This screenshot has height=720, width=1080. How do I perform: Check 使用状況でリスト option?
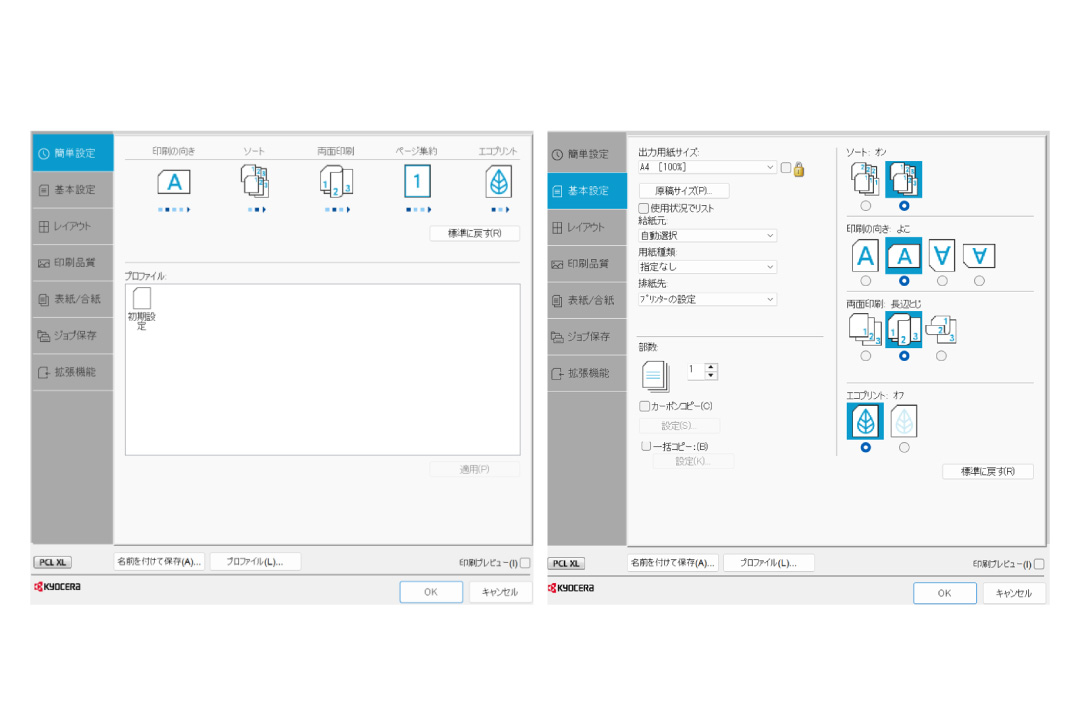pyautogui.click(x=645, y=207)
